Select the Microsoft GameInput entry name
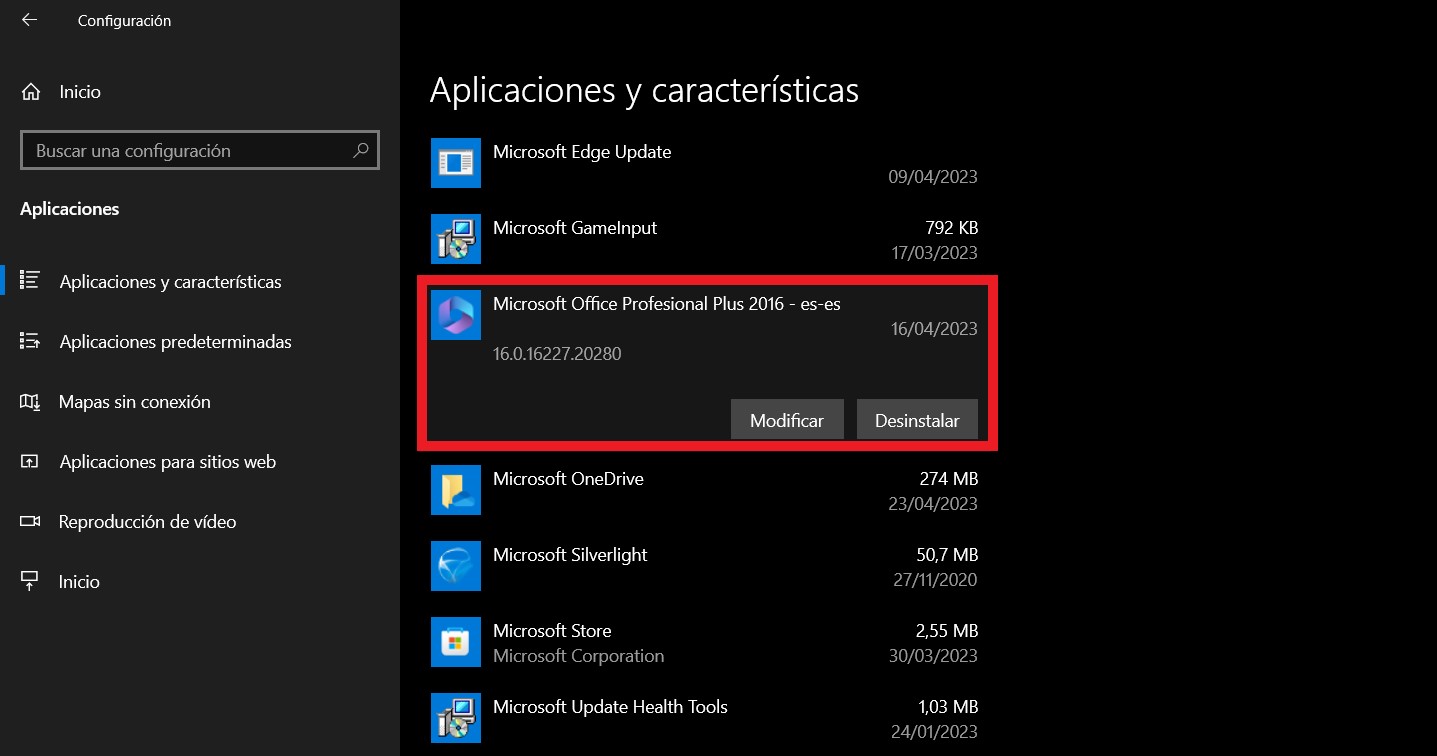 click(x=575, y=228)
